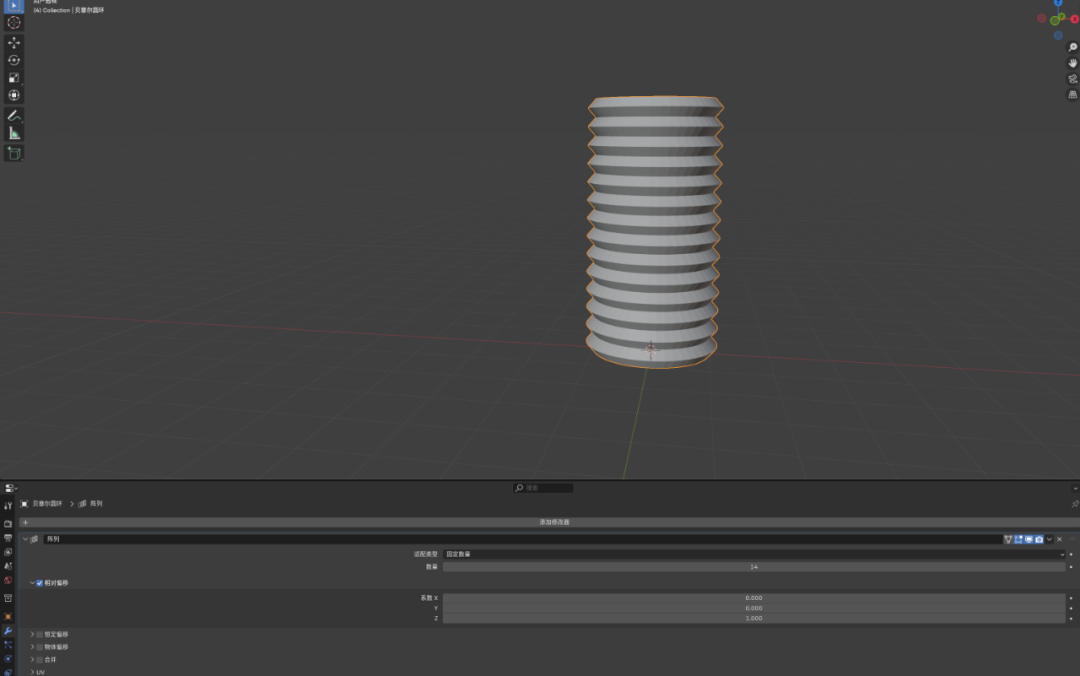Expand the 合并 section
Viewport: 1080px width, 676px height.
(x=32, y=659)
